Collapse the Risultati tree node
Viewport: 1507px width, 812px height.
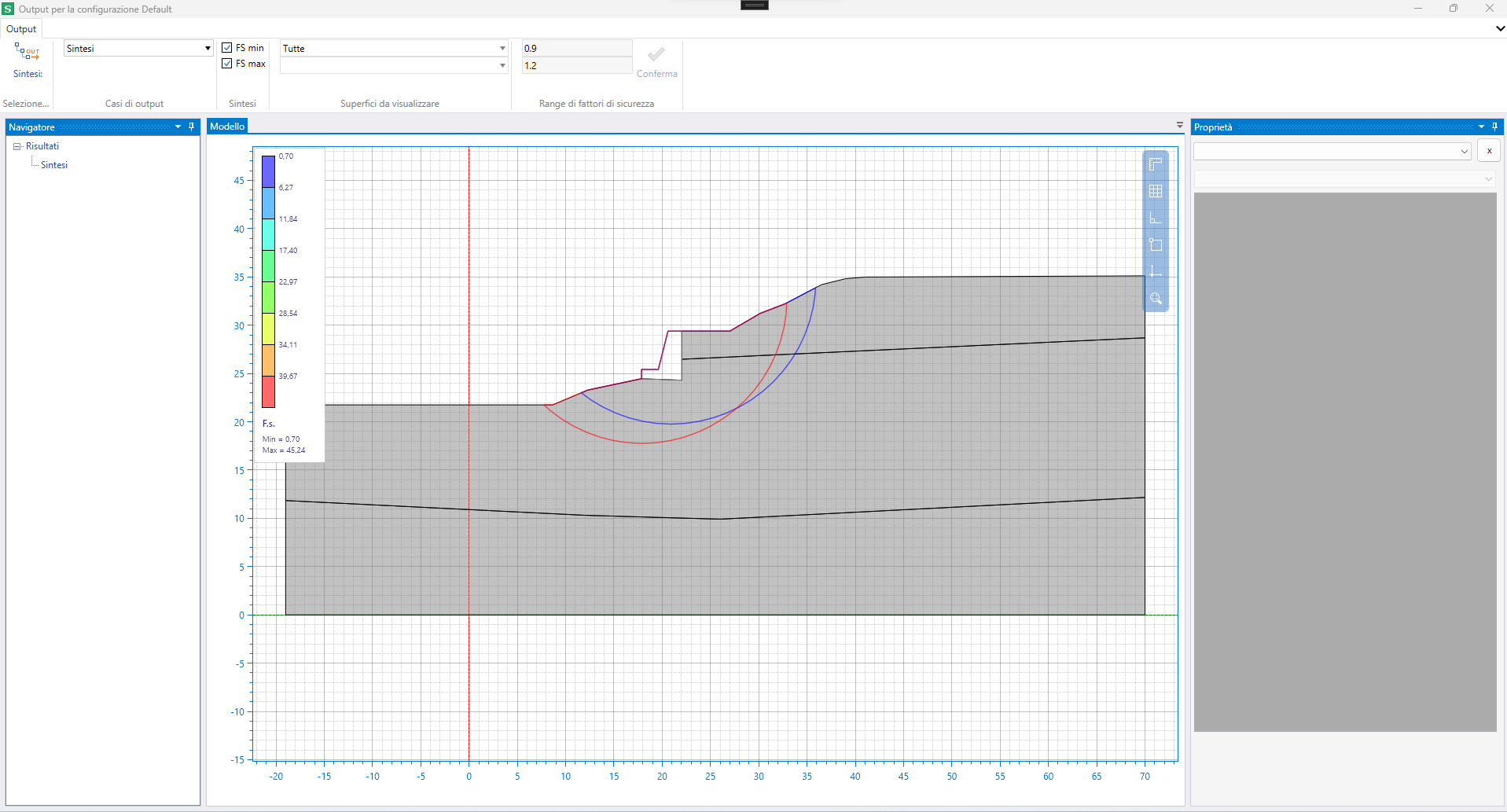pos(17,146)
